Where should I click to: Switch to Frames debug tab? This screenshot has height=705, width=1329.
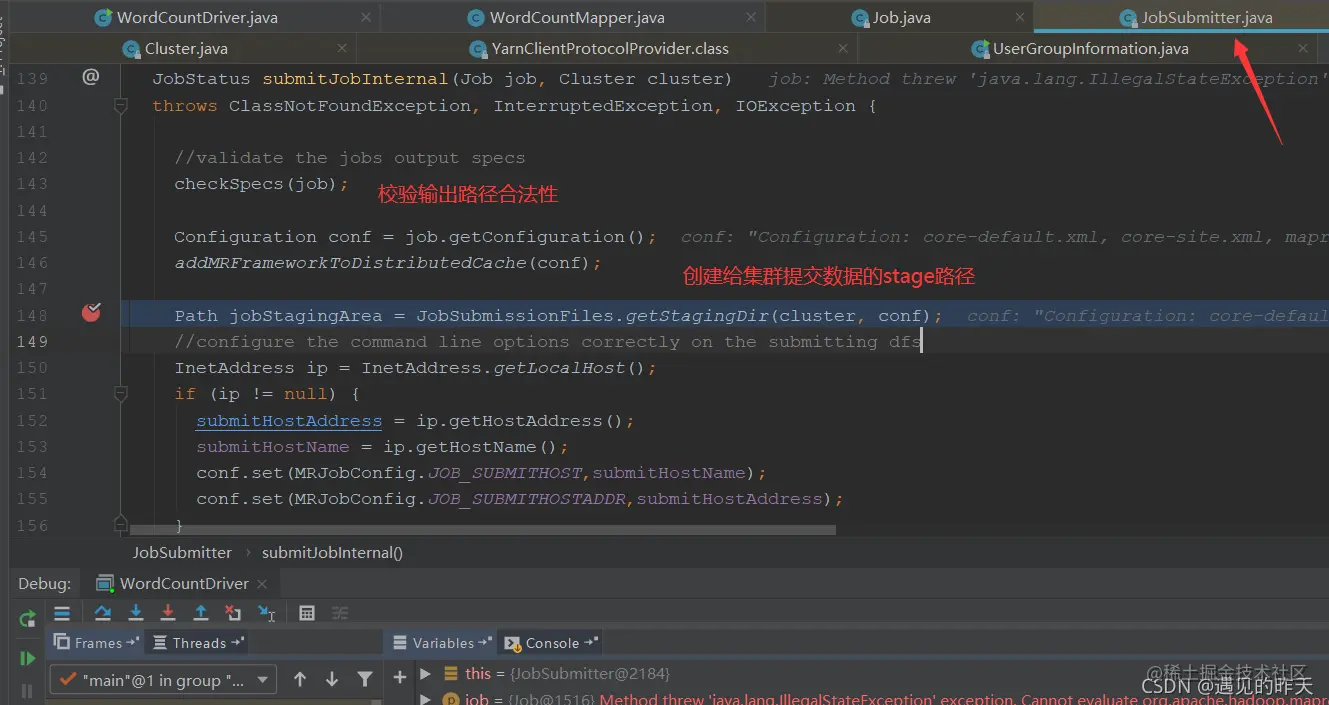[x=95, y=643]
